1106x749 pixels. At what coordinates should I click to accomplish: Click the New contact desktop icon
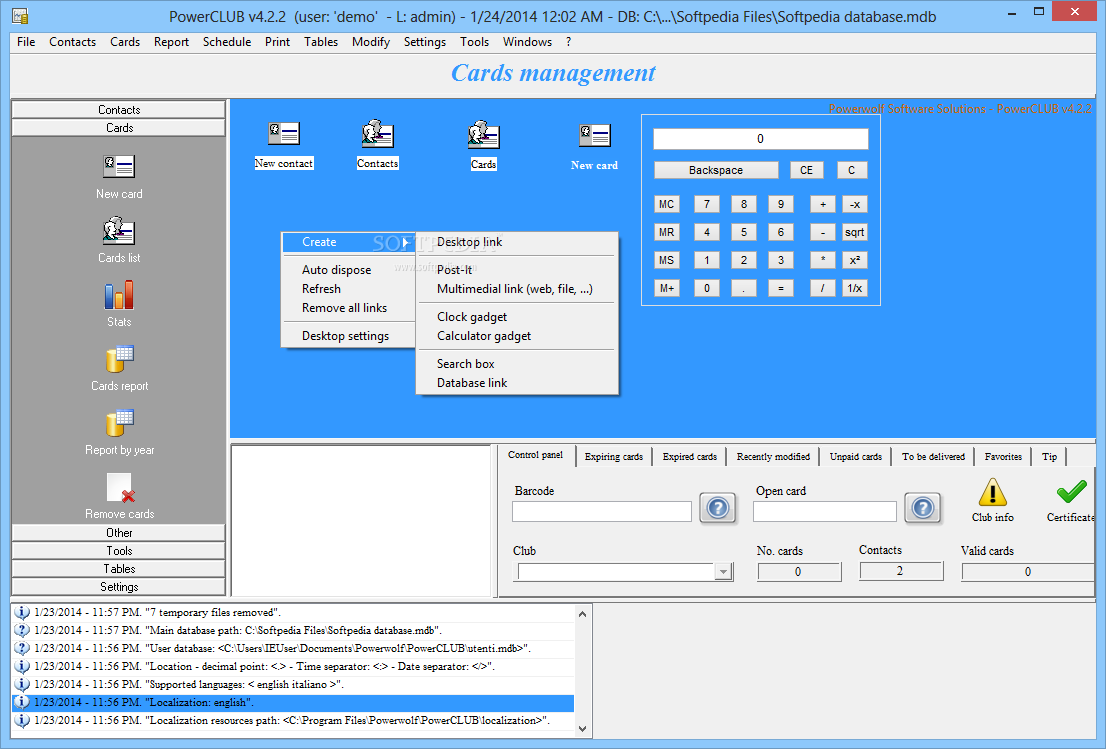tap(284, 134)
